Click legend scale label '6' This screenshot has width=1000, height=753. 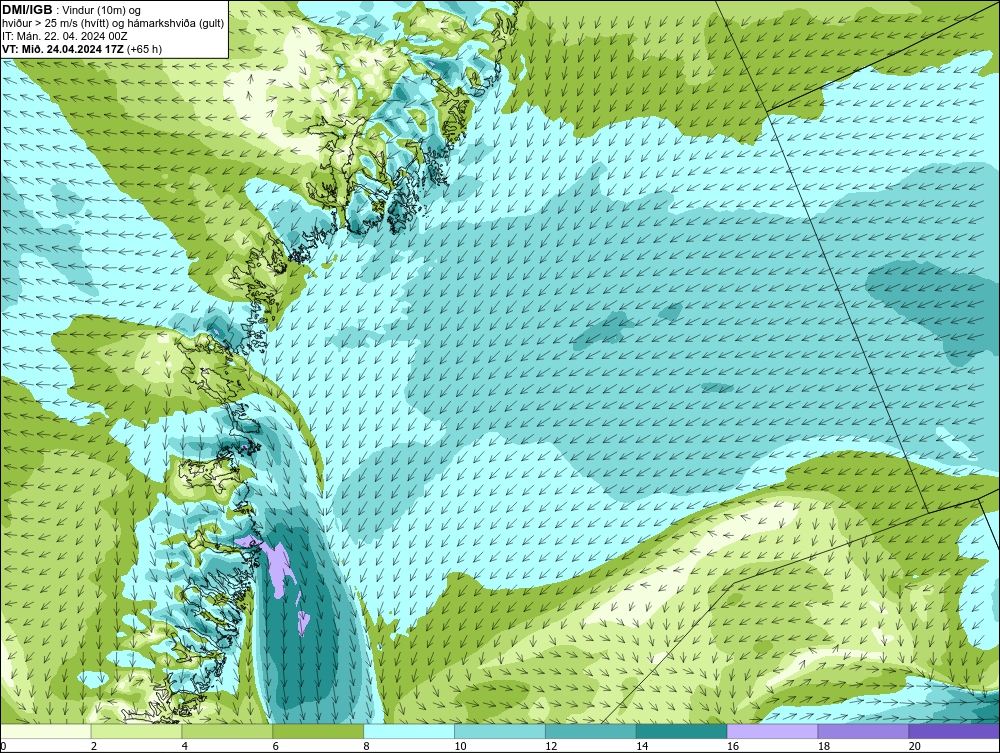(276, 746)
